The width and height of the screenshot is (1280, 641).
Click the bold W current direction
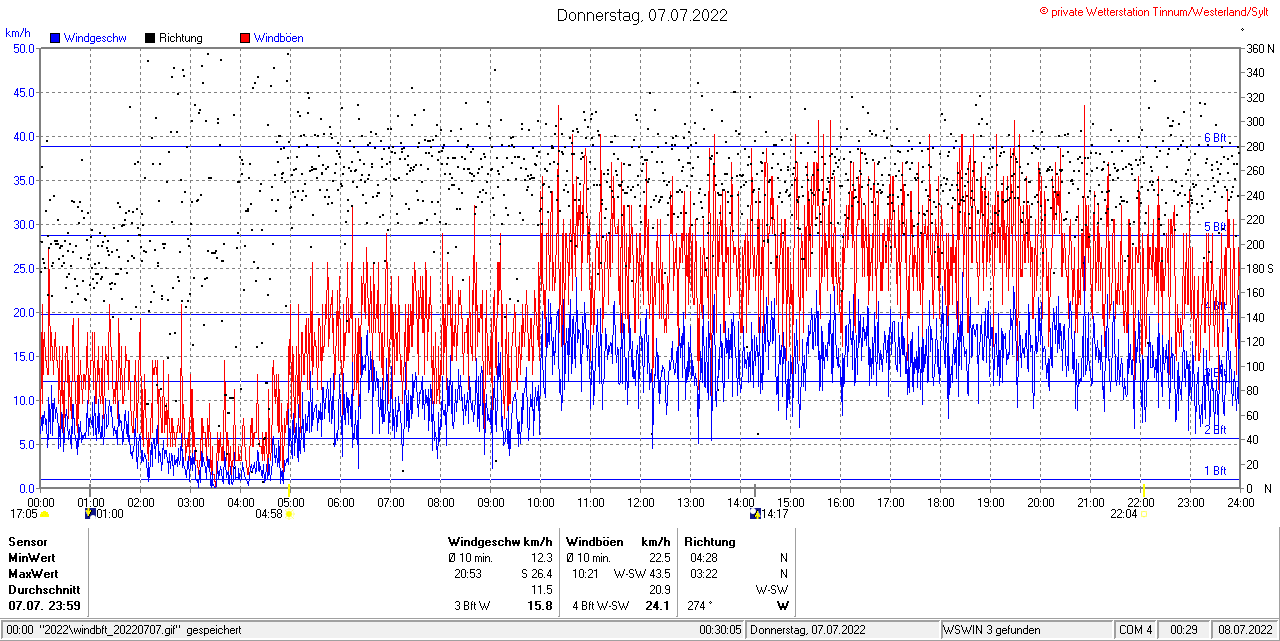tap(784, 606)
